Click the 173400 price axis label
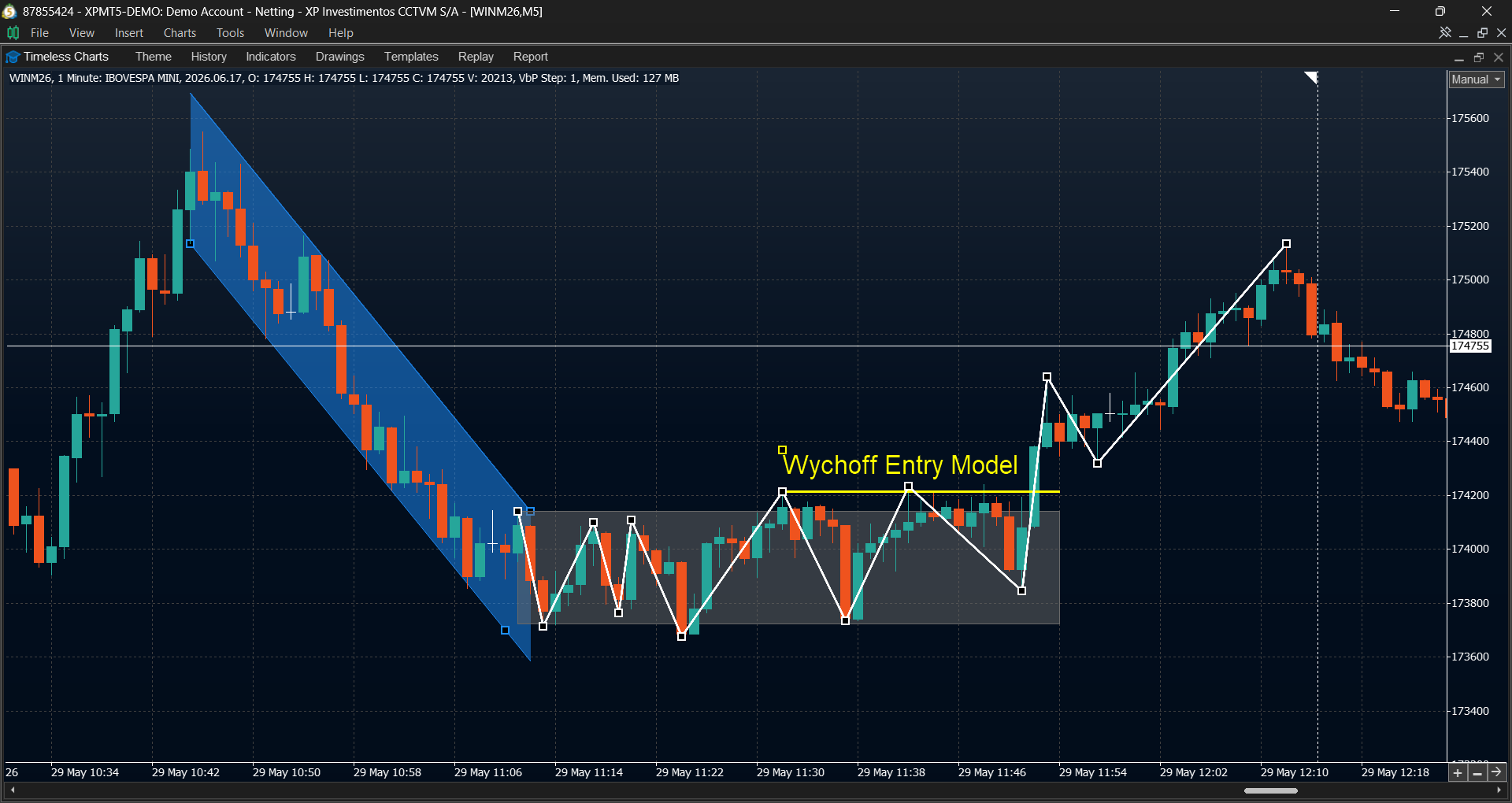The width and height of the screenshot is (1512, 803). pyautogui.click(x=1470, y=711)
